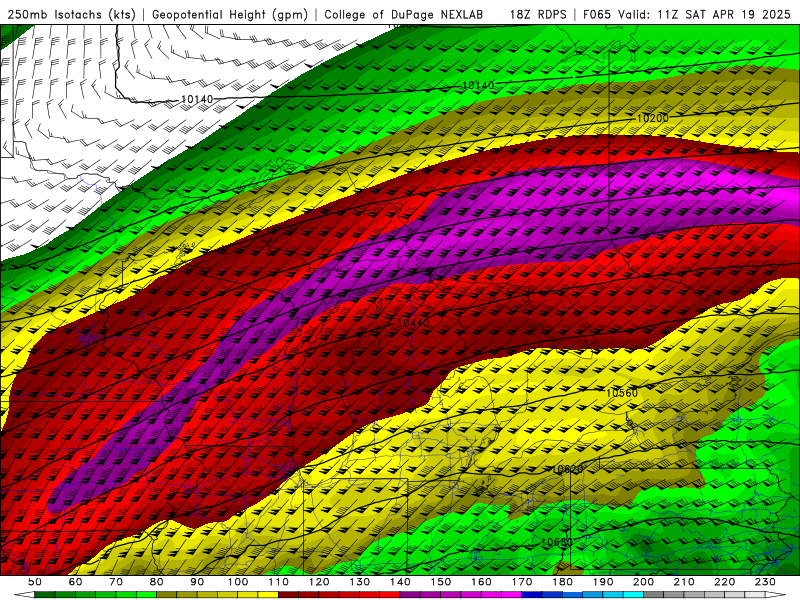Click the legend value 140

tap(400, 582)
